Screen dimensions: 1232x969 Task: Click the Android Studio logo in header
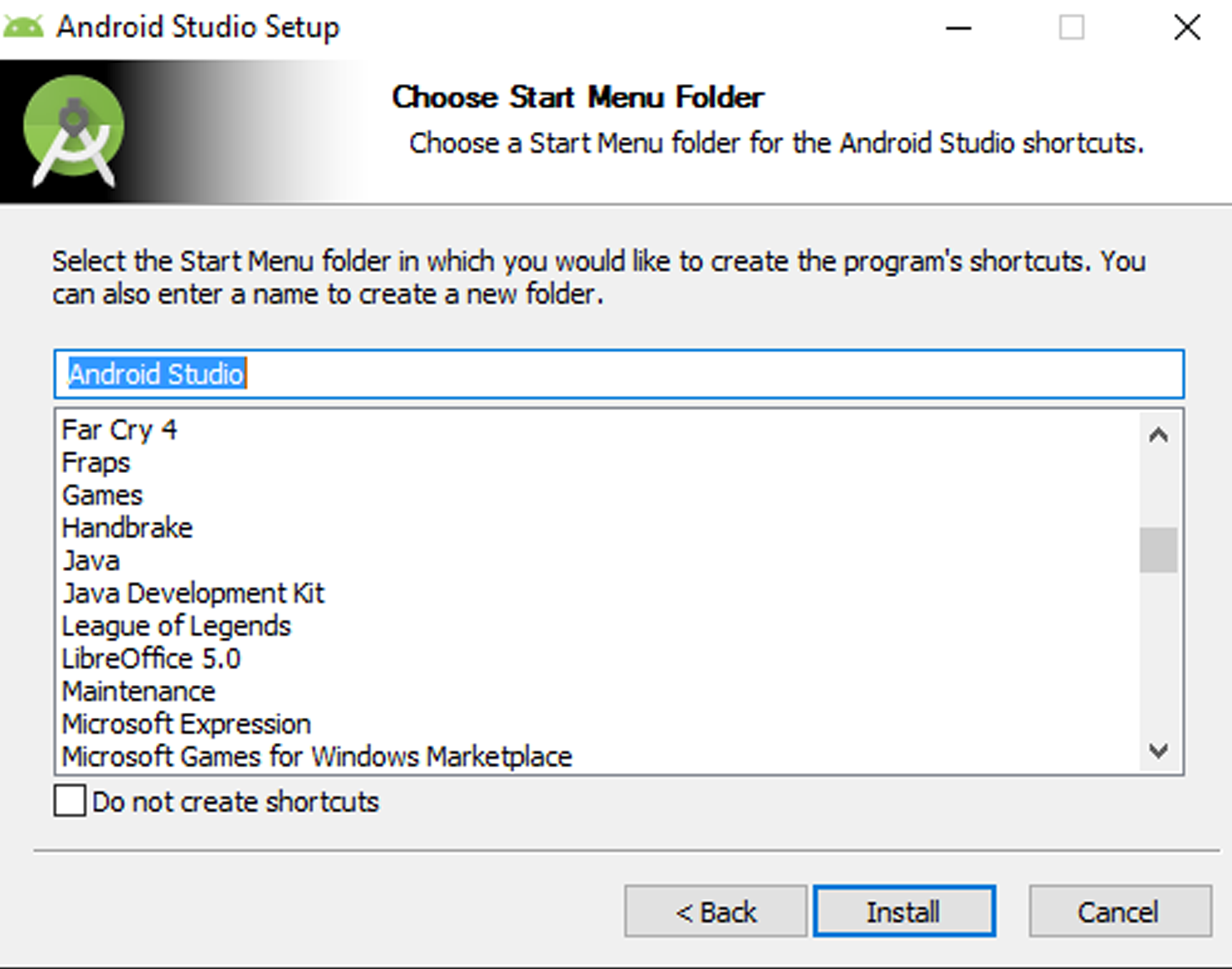coord(74,131)
